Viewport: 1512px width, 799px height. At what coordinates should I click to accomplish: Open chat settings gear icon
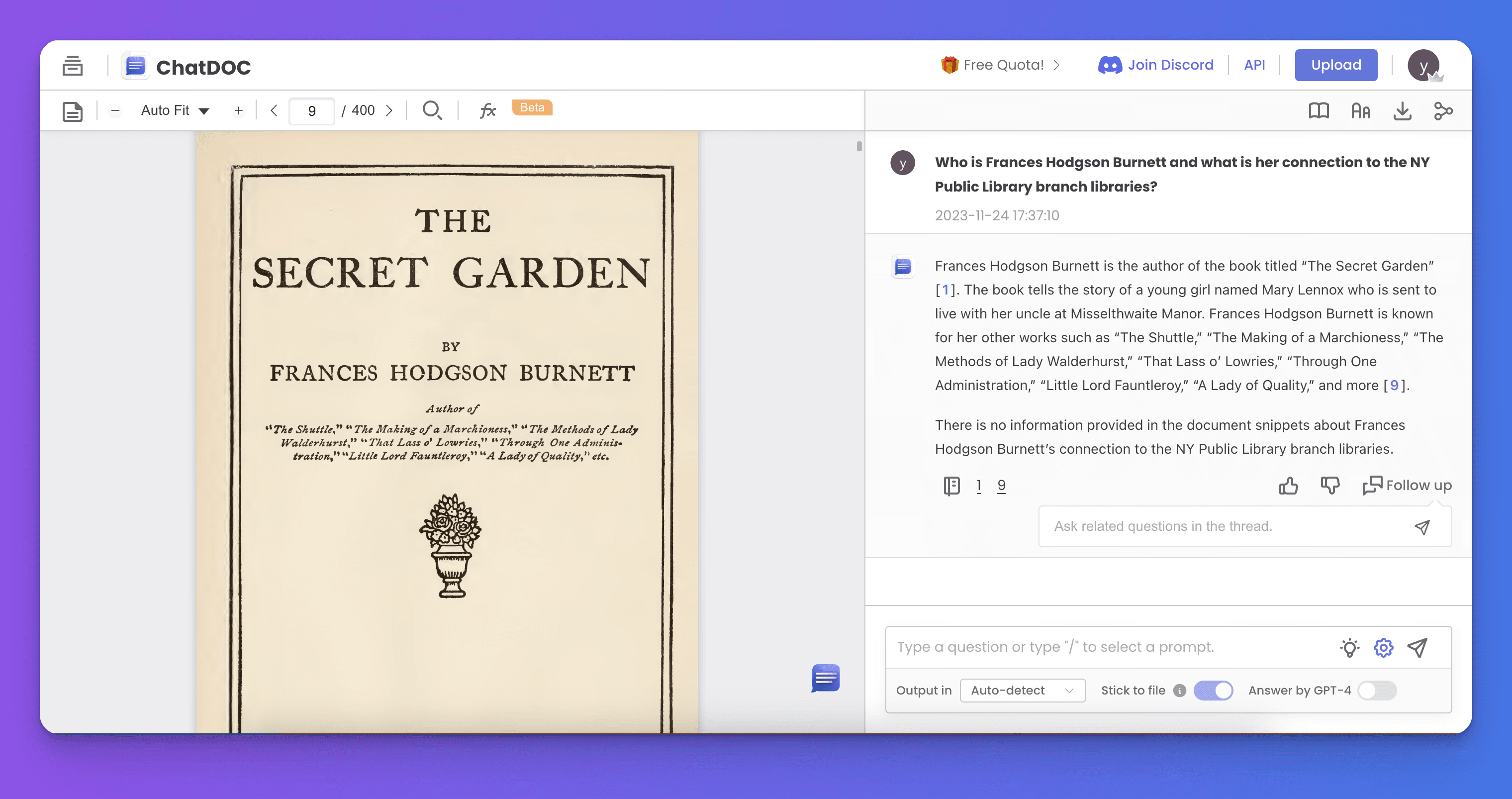[1383, 647]
